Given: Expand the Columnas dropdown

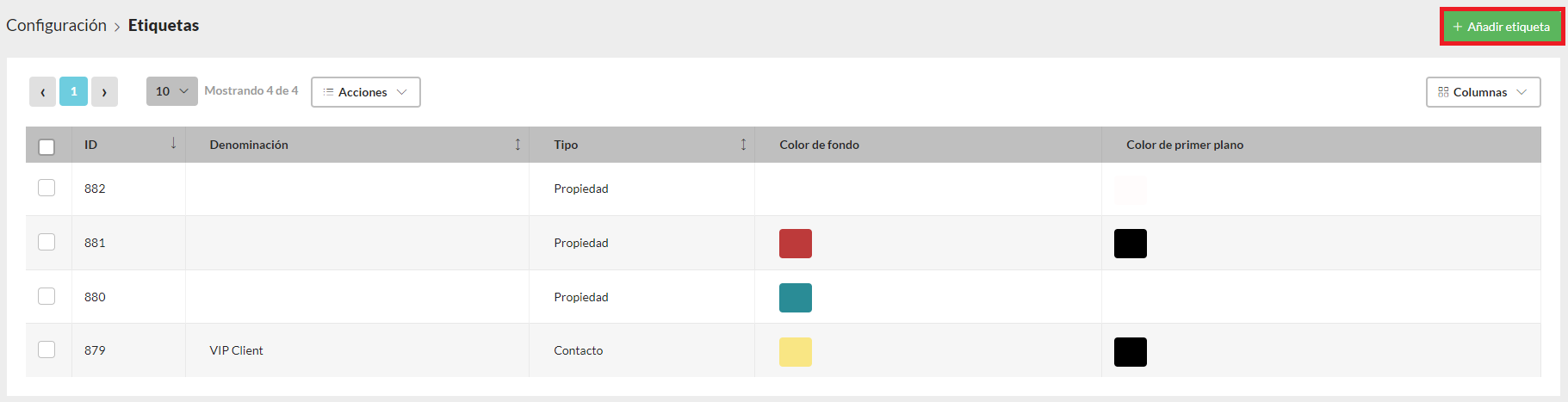Looking at the screenshot, I should click(x=1483, y=92).
